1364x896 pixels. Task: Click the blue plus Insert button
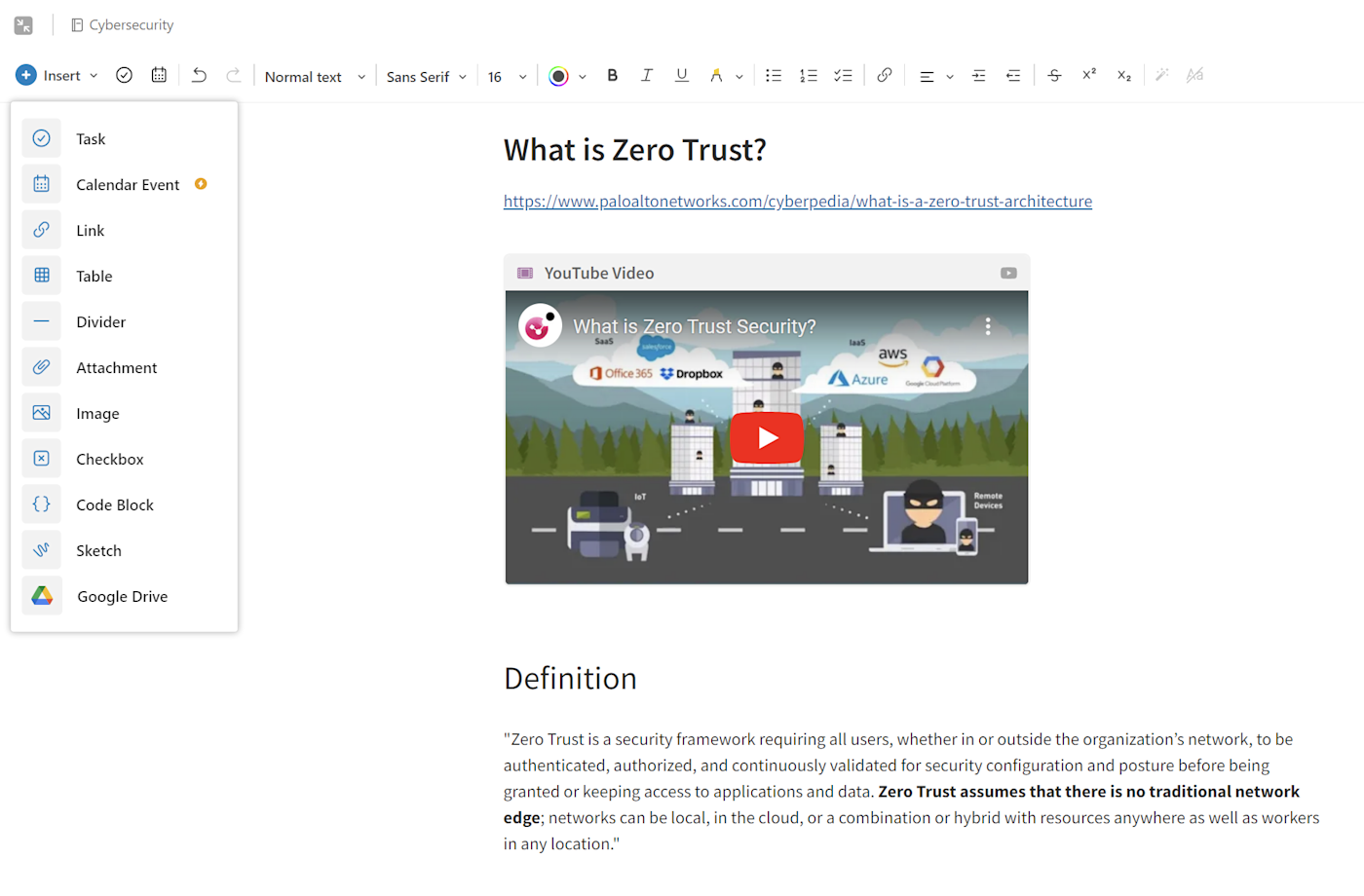click(x=26, y=75)
